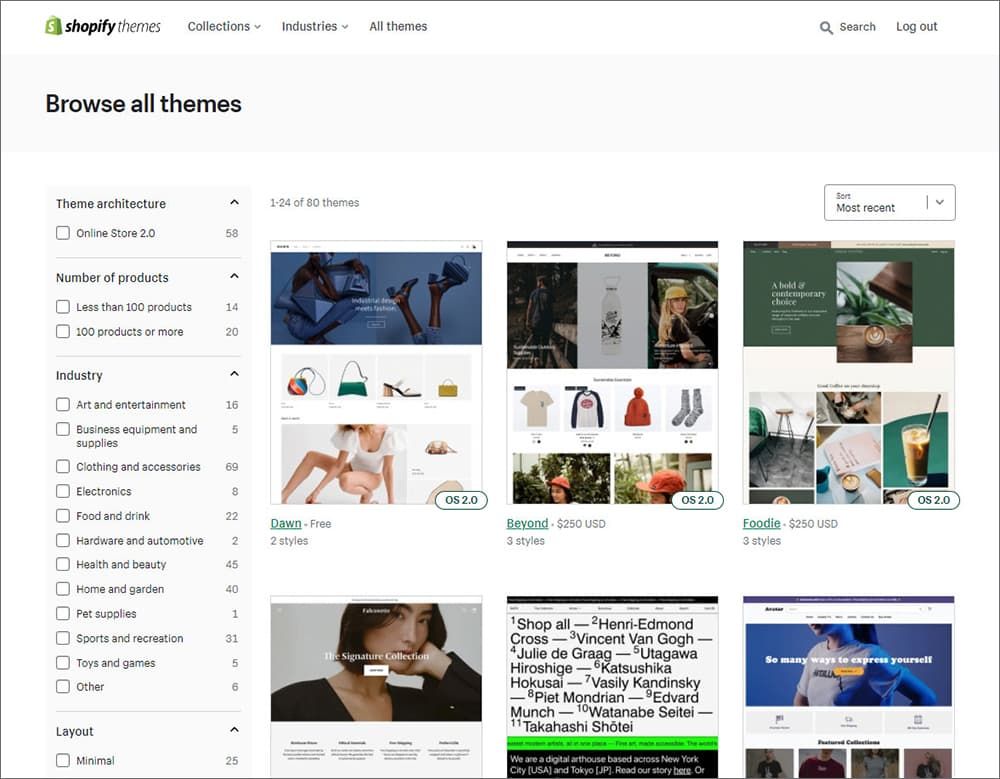Click the count 69 beside Clothing
The image size is (1000, 779).
[x=232, y=467]
